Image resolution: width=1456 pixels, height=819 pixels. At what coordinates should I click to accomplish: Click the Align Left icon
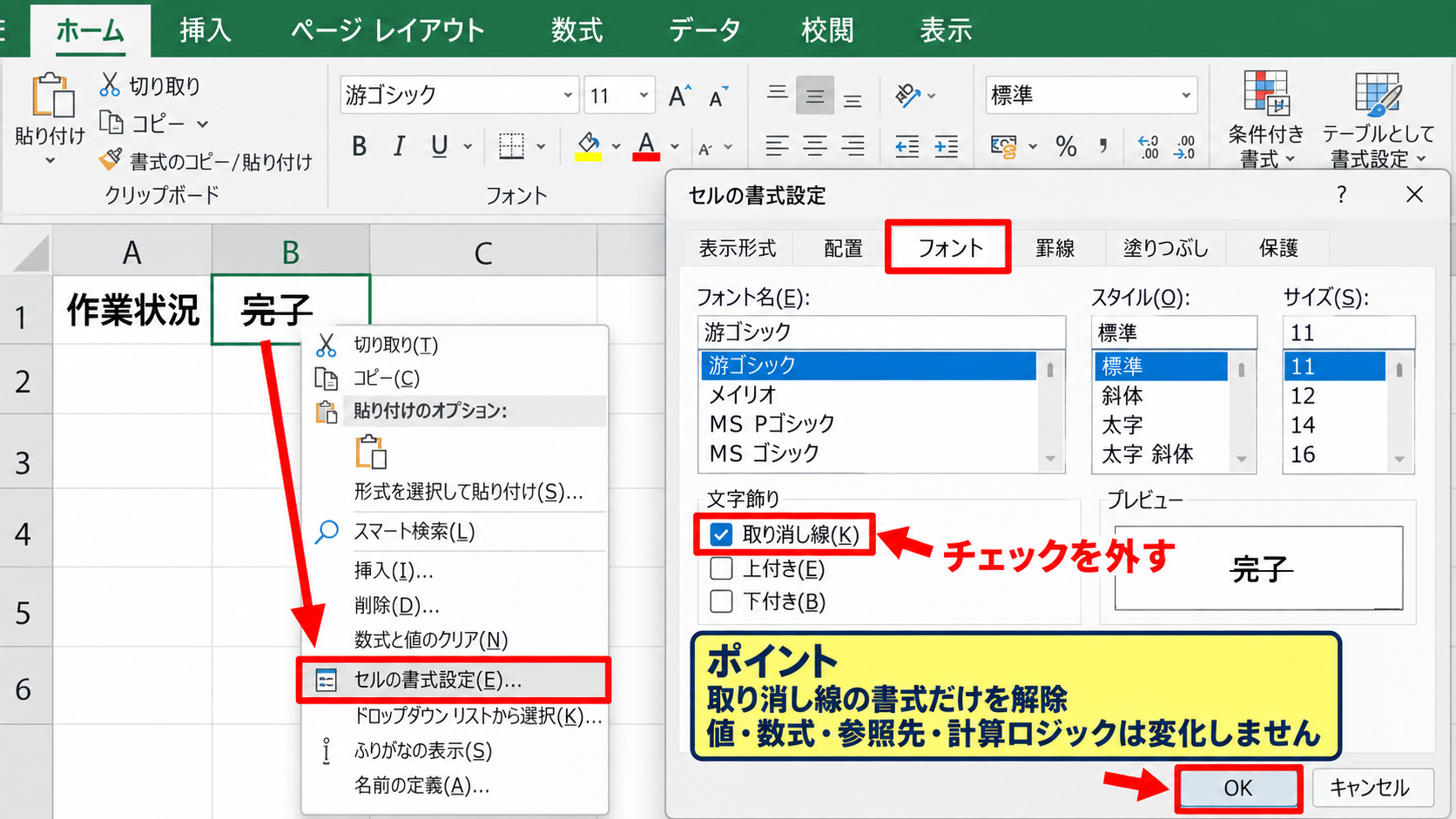pyautogui.click(x=777, y=146)
